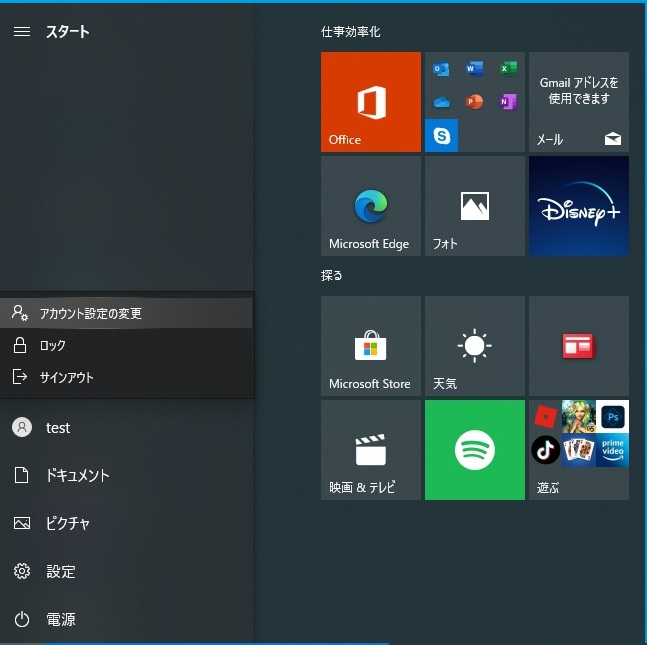Open the card game in 遊ぶ folder
Screen dimensions: 647x645
click(x=579, y=450)
